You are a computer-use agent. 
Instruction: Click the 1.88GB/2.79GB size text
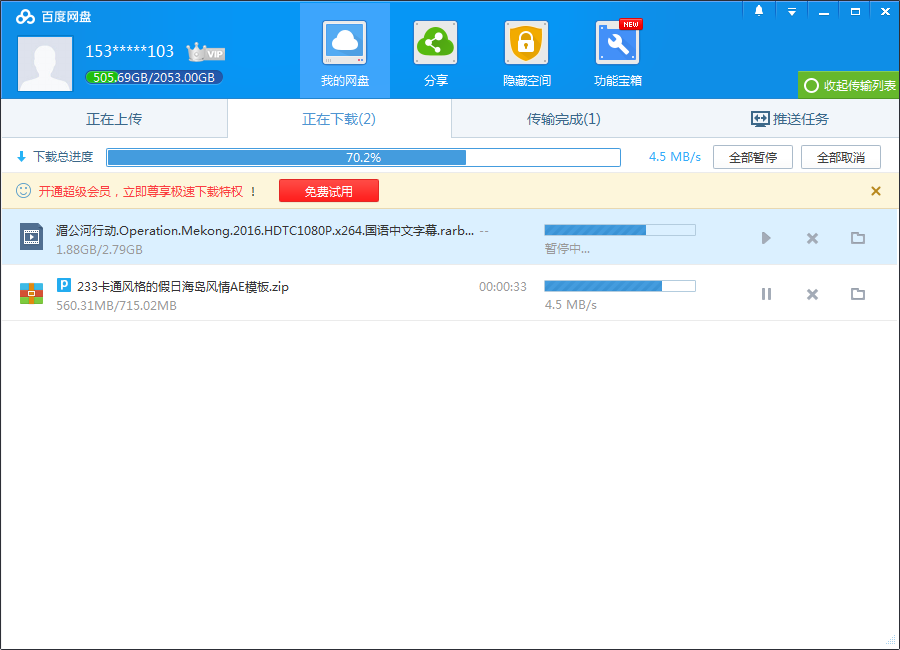point(99,250)
